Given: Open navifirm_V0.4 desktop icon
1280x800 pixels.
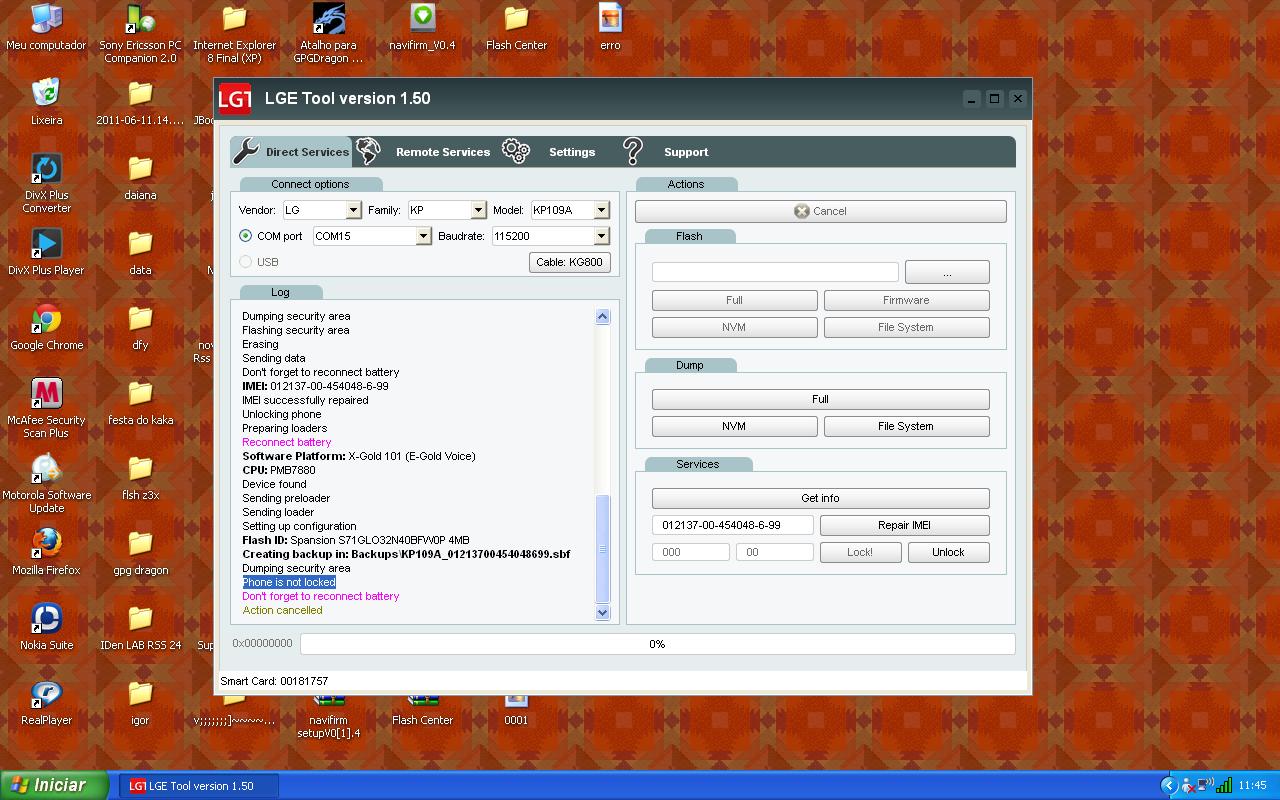Looking at the screenshot, I should [422, 27].
